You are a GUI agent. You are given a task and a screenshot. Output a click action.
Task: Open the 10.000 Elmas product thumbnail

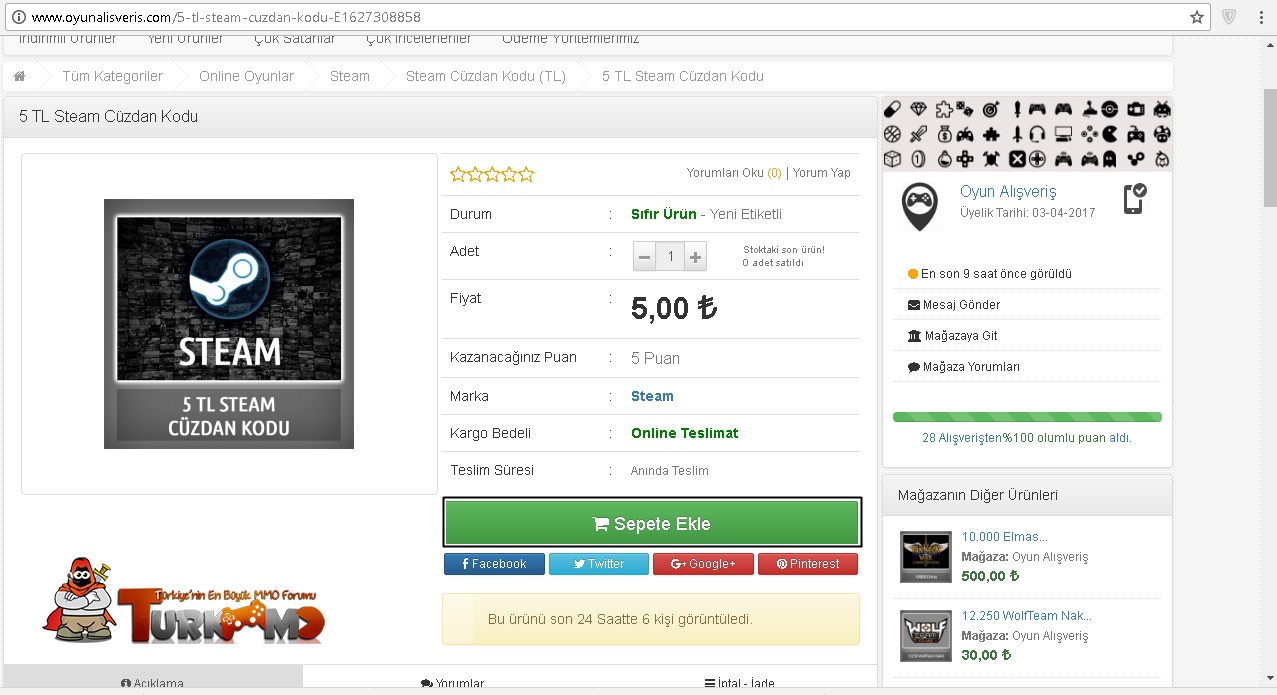point(926,557)
